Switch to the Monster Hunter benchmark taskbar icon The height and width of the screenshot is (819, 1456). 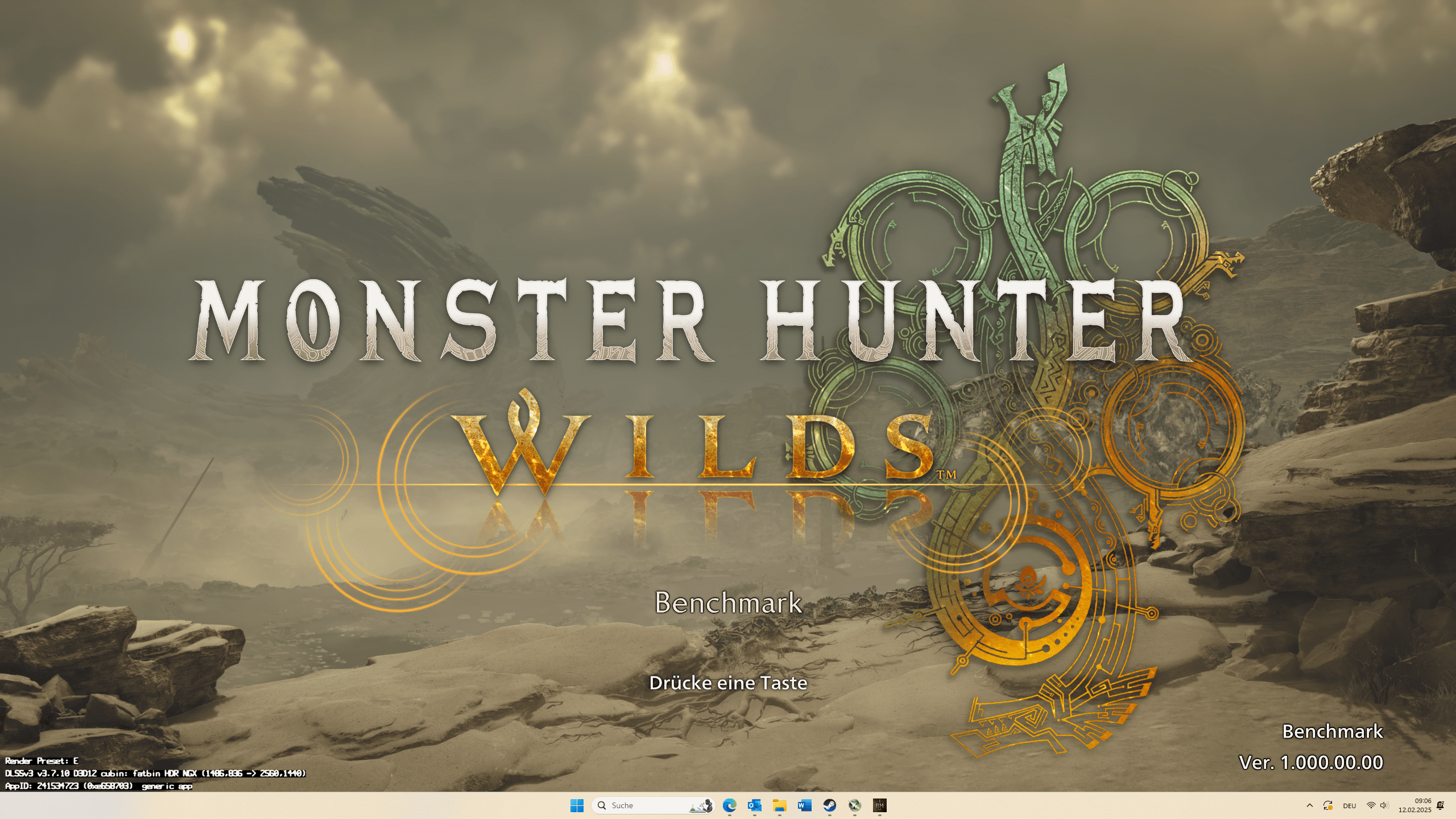tap(879, 805)
